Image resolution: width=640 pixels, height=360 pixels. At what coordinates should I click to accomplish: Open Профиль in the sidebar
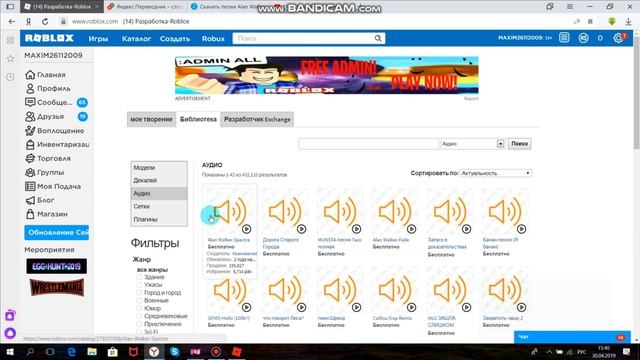pyautogui.click(x=48, y=89)
